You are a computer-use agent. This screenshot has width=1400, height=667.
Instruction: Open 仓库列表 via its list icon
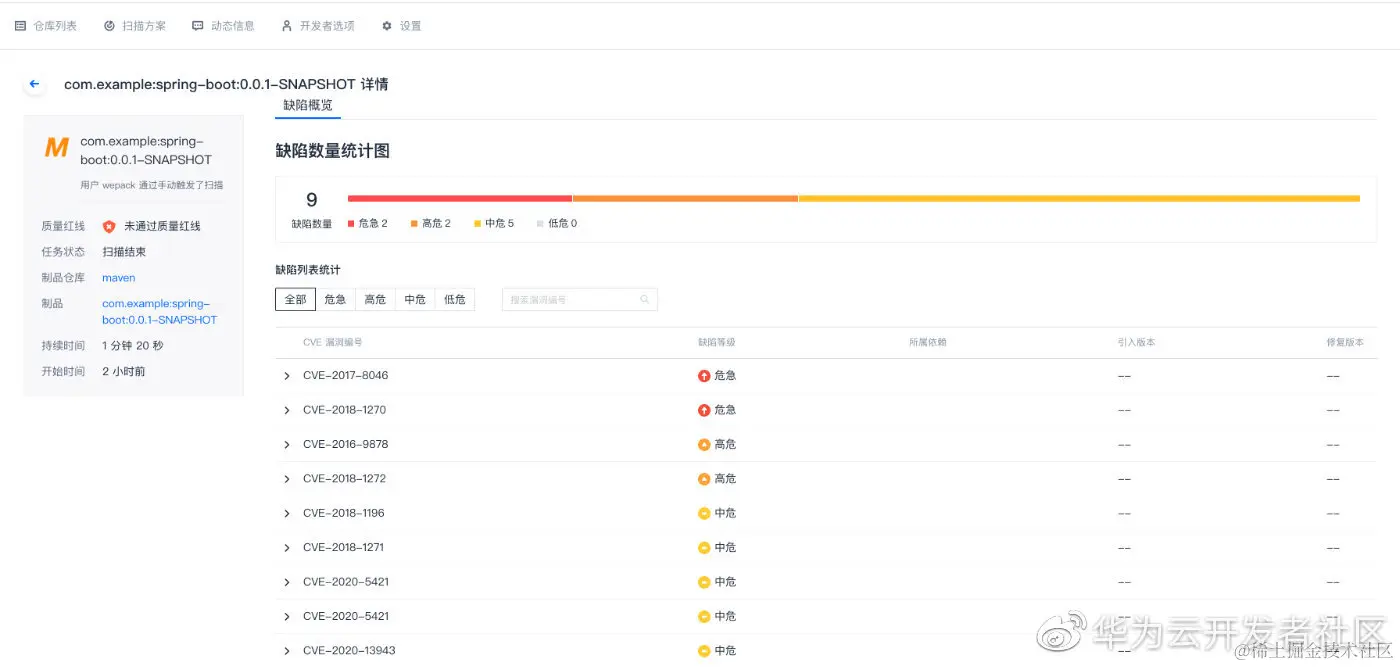(x=21, y=25)
